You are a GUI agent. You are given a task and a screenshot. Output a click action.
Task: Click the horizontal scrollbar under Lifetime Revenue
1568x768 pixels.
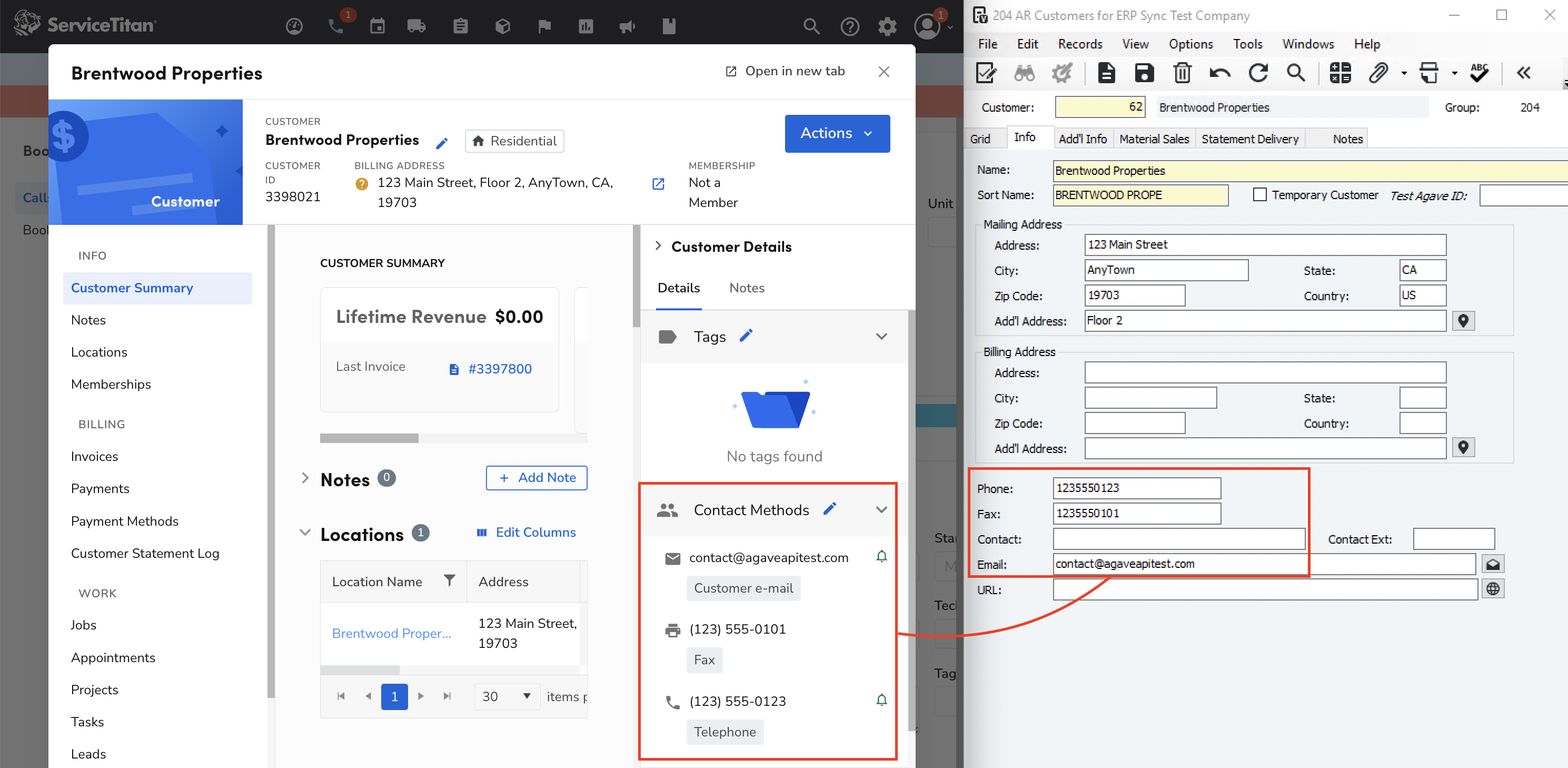click(370, 438)
